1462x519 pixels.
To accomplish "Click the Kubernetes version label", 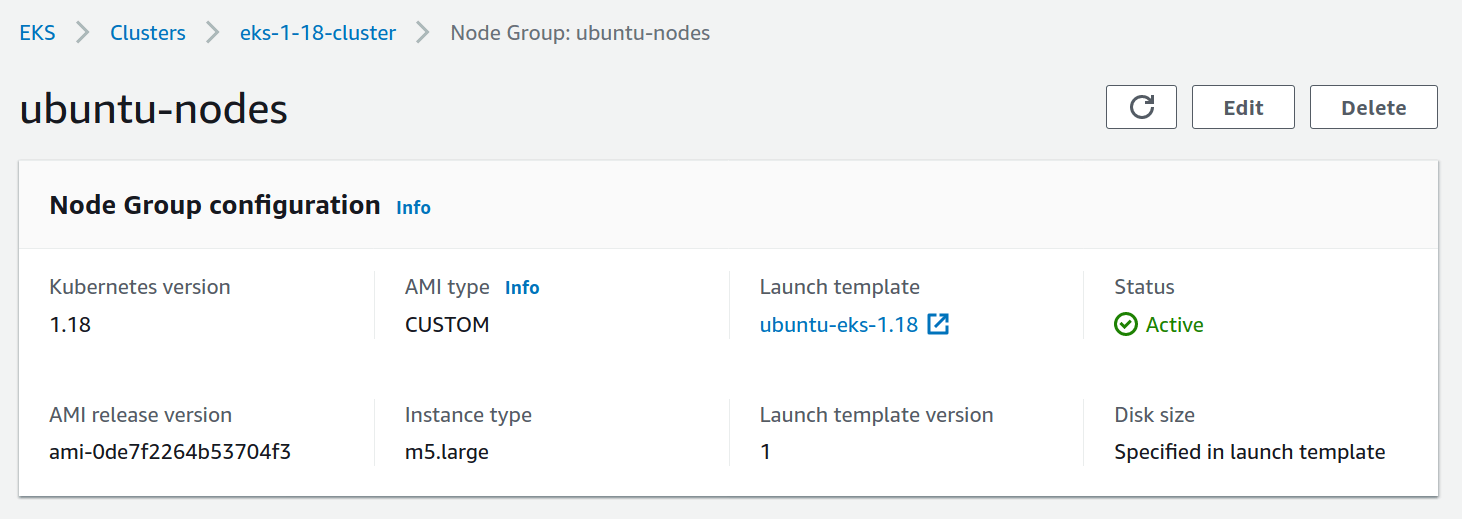I will click(x=140, y=287).
